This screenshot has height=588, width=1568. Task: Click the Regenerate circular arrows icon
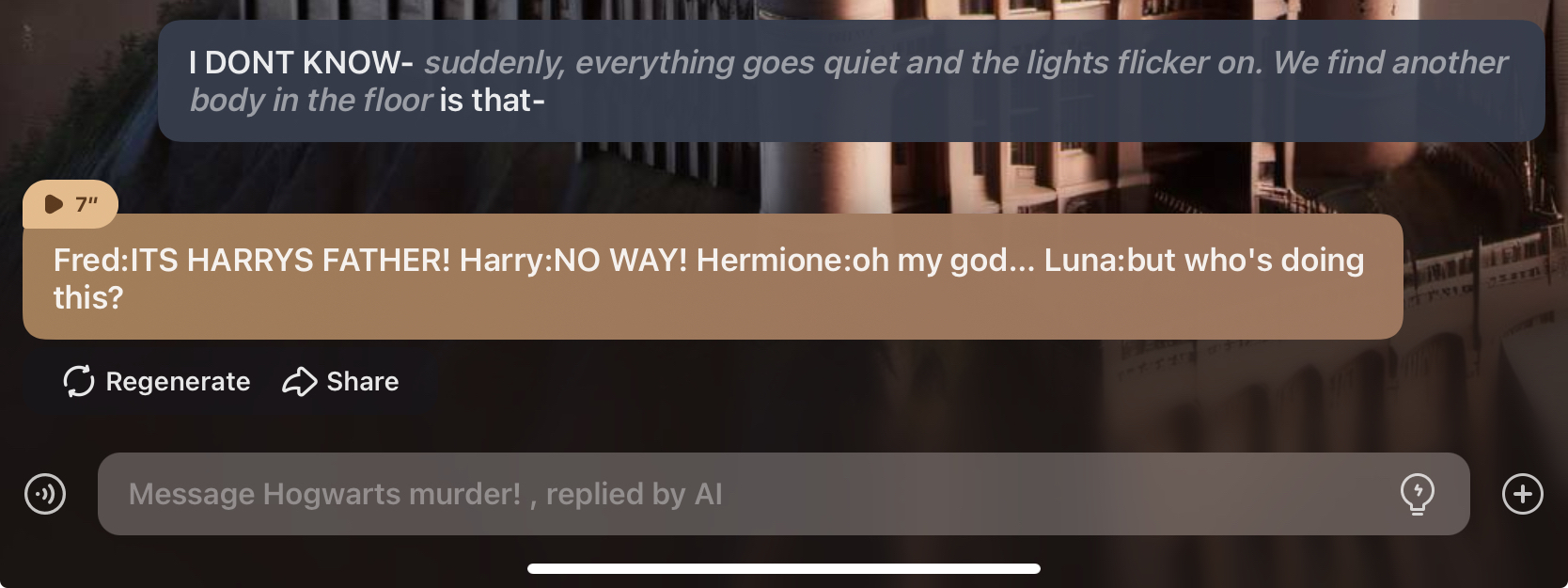click(79, 381)
